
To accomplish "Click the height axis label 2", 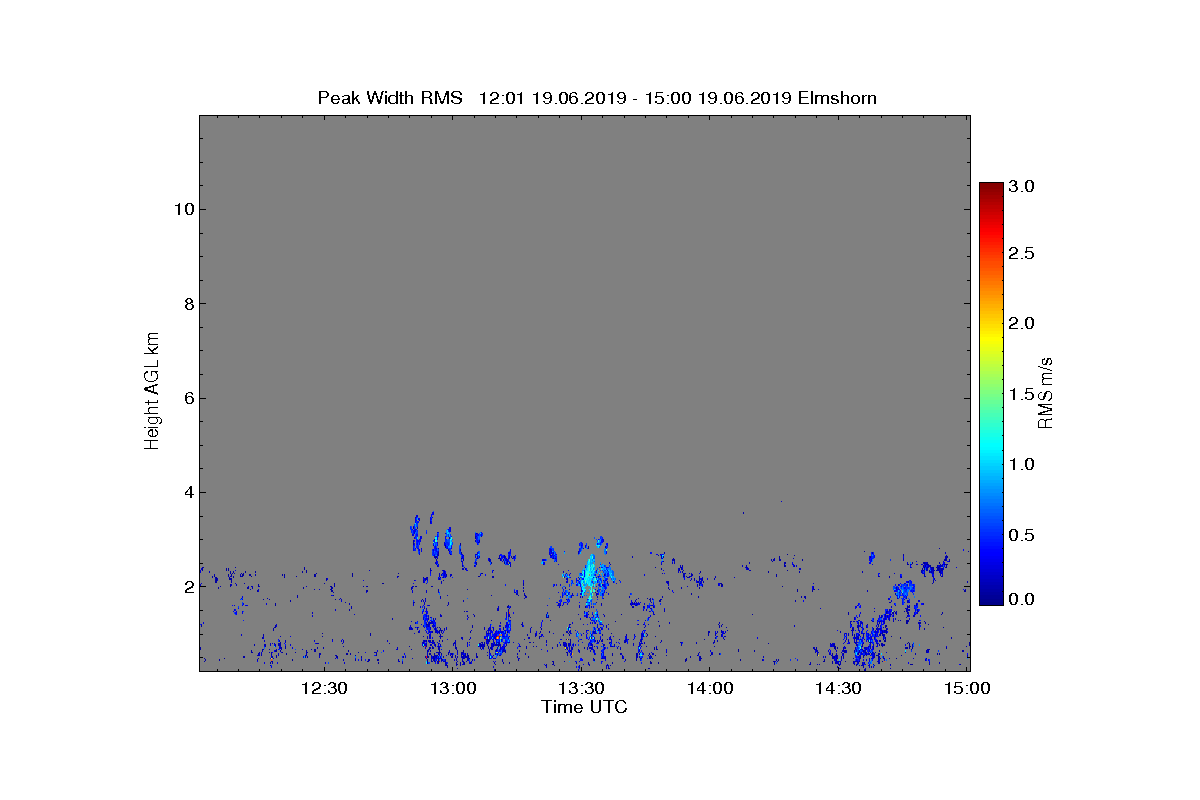I will (187, 587).
